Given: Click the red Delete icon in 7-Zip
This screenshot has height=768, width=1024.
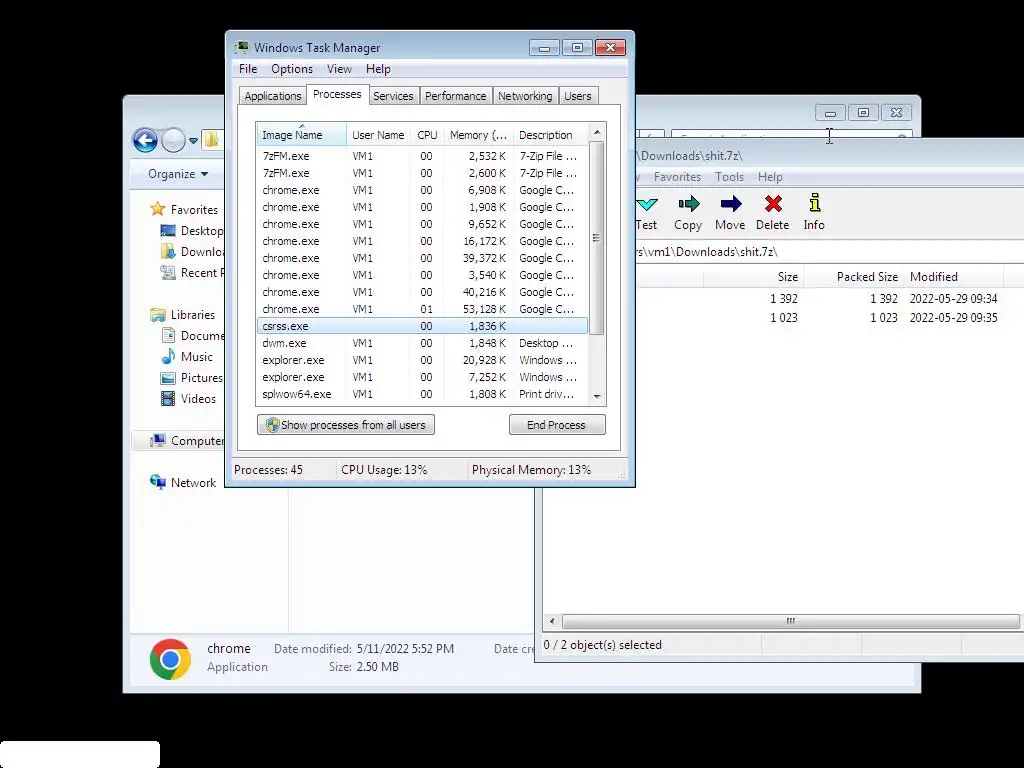Looking at the screenshot, I should pyautogui.click(x=773, y=204).
